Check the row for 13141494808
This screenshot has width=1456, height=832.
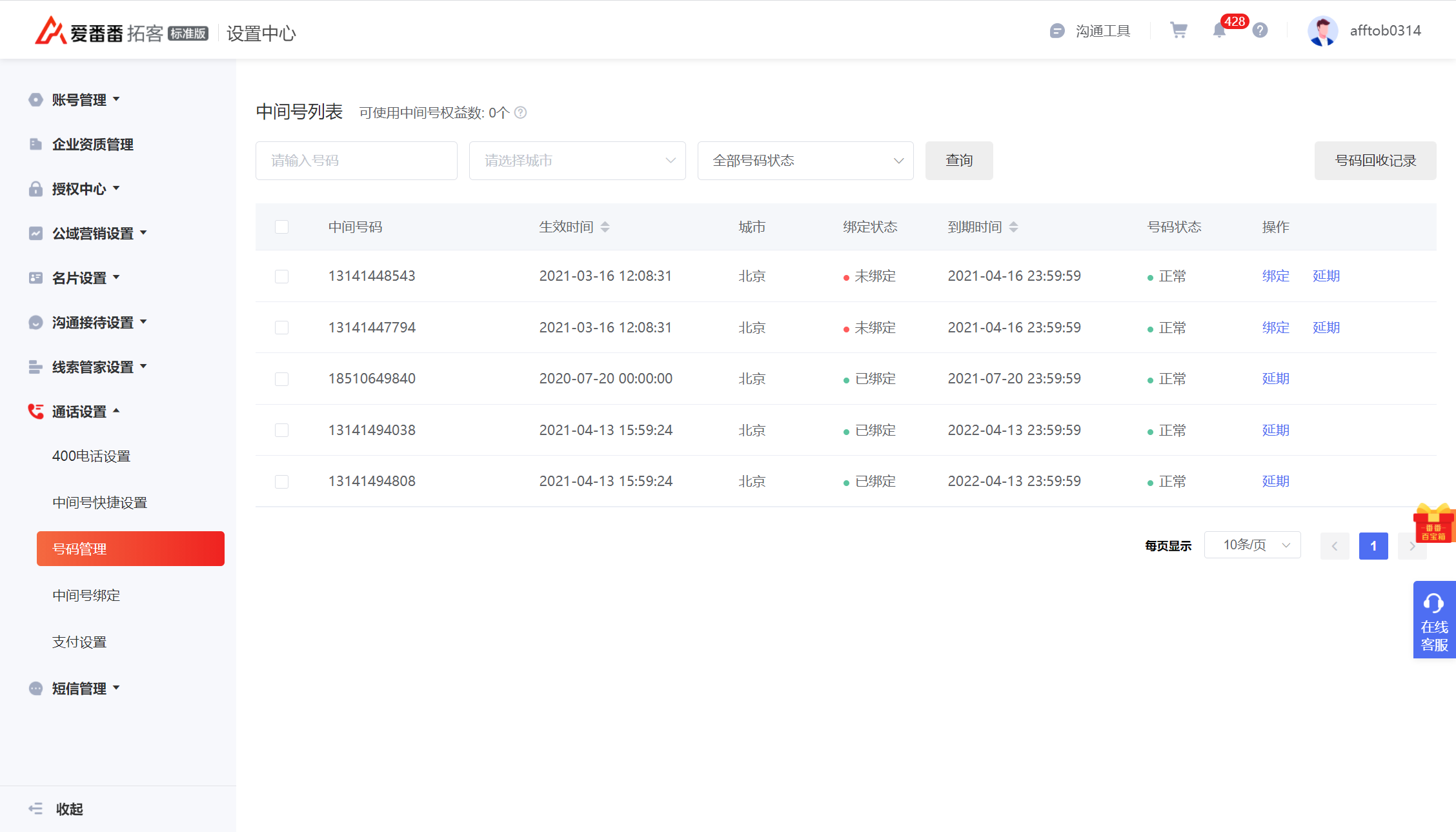pyautogui.click(x=281, y=482)
